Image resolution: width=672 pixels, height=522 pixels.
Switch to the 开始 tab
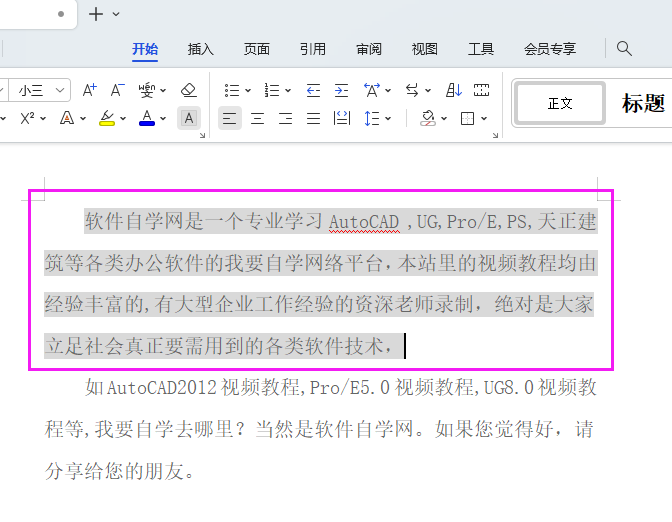tap(145, 49)
